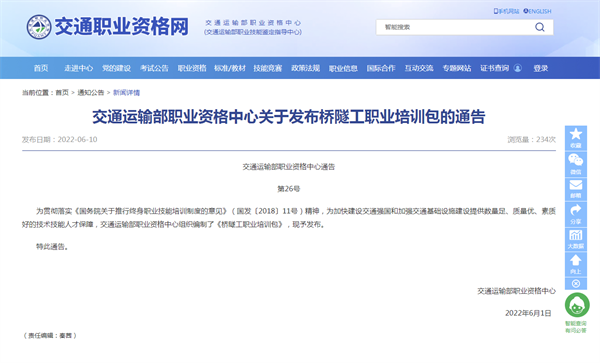
Task: Click the user icon beside 证书查询
Action: pos(517,68)
